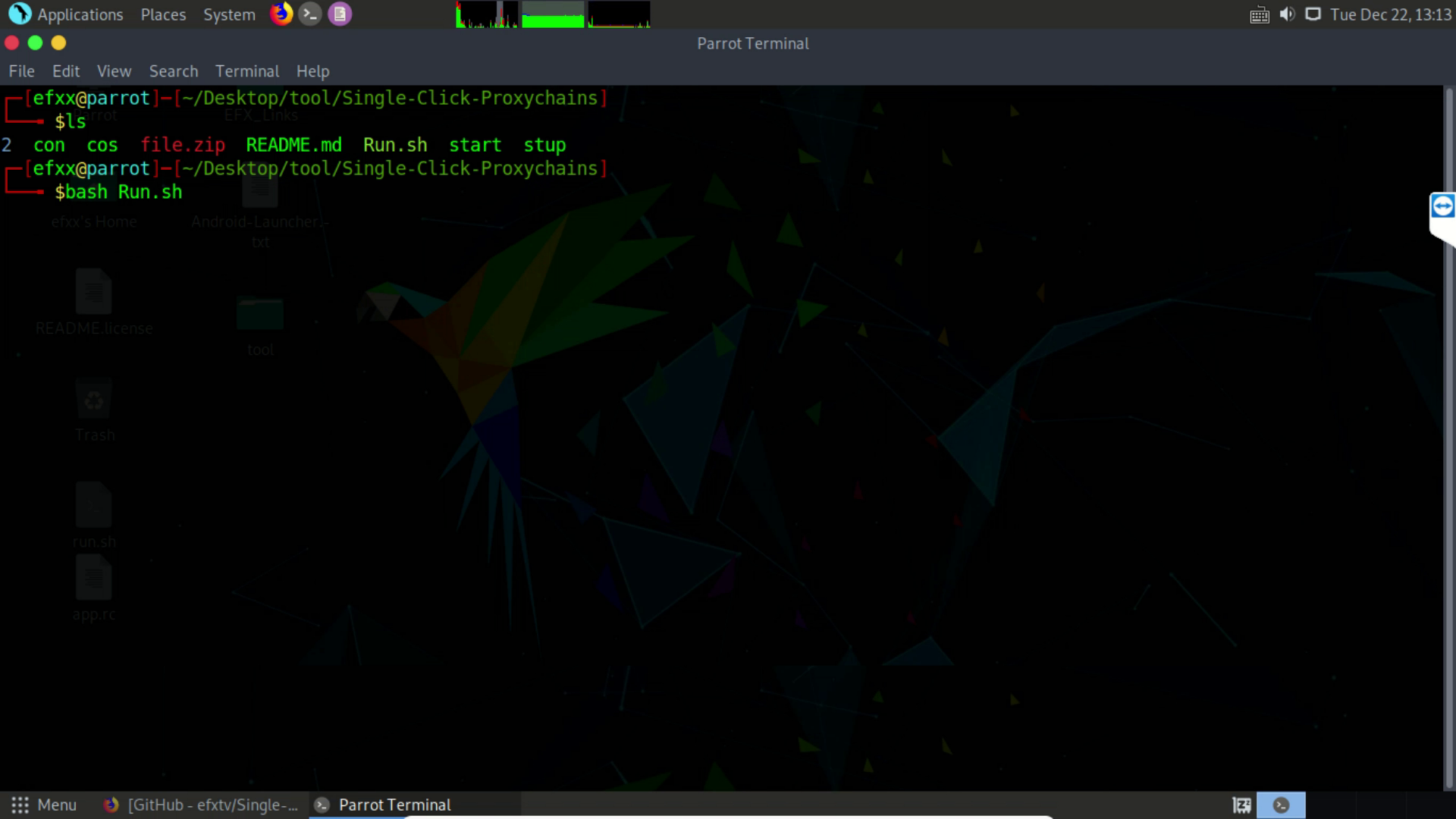This screenshot has height=819, width=1456.
Task: Open the System menu in menu bar
Action: click(x=228, y=14)
